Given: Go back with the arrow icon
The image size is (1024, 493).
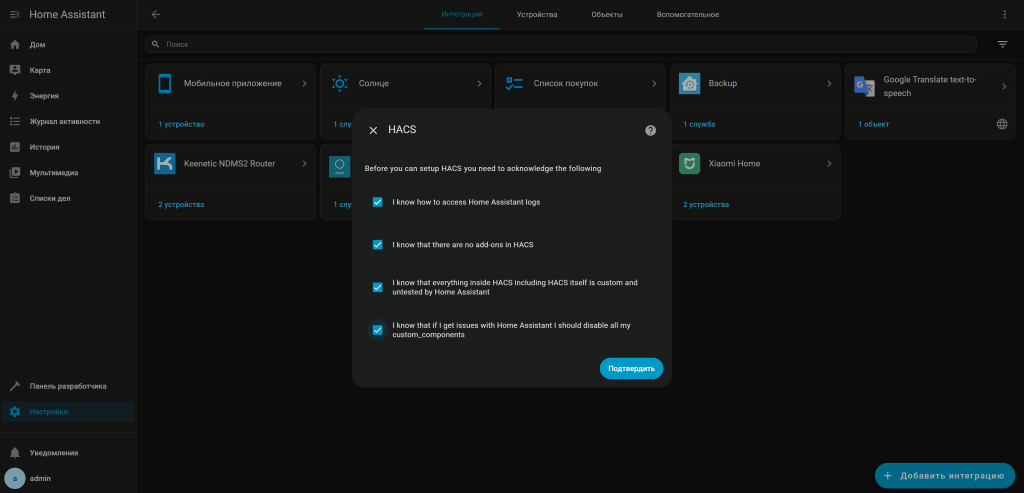Looking at the screenshot, I should pos(155,14).
